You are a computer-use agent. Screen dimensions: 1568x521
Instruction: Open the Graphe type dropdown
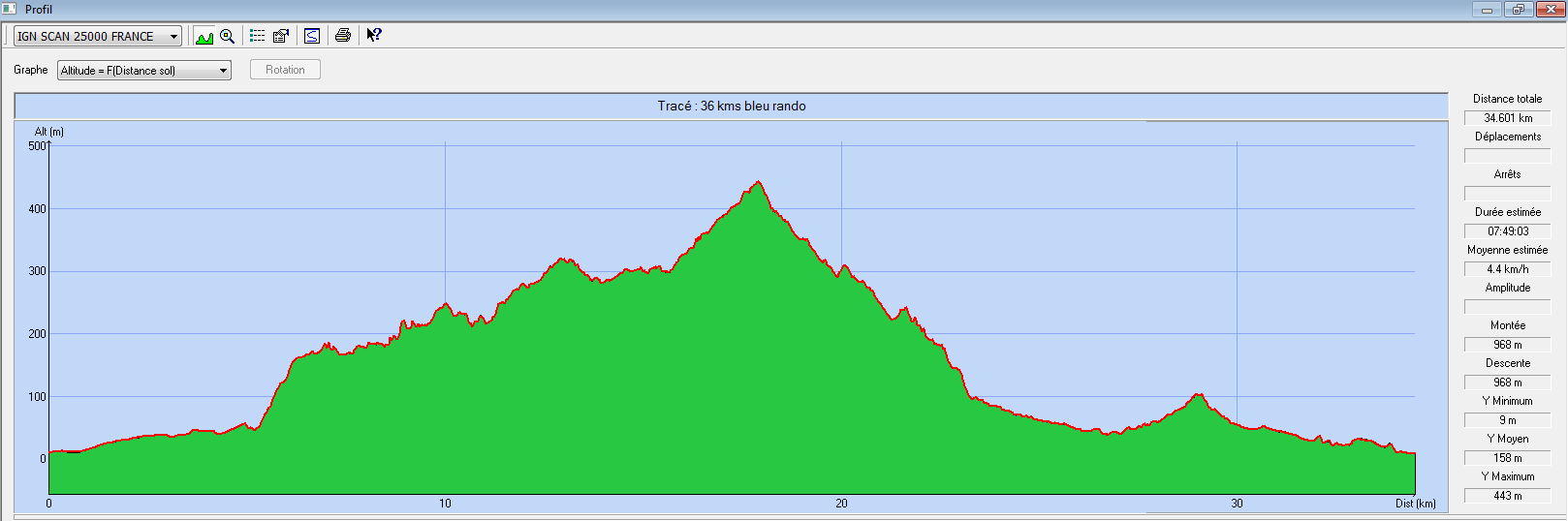144,71
